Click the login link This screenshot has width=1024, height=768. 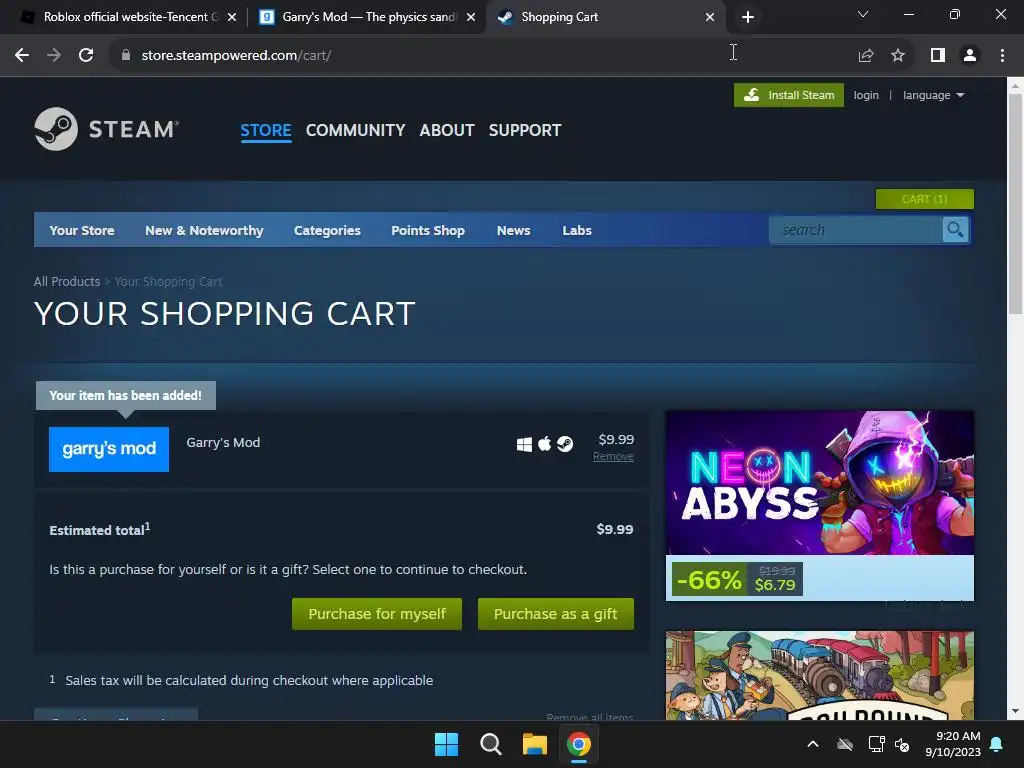click(866, 95)
